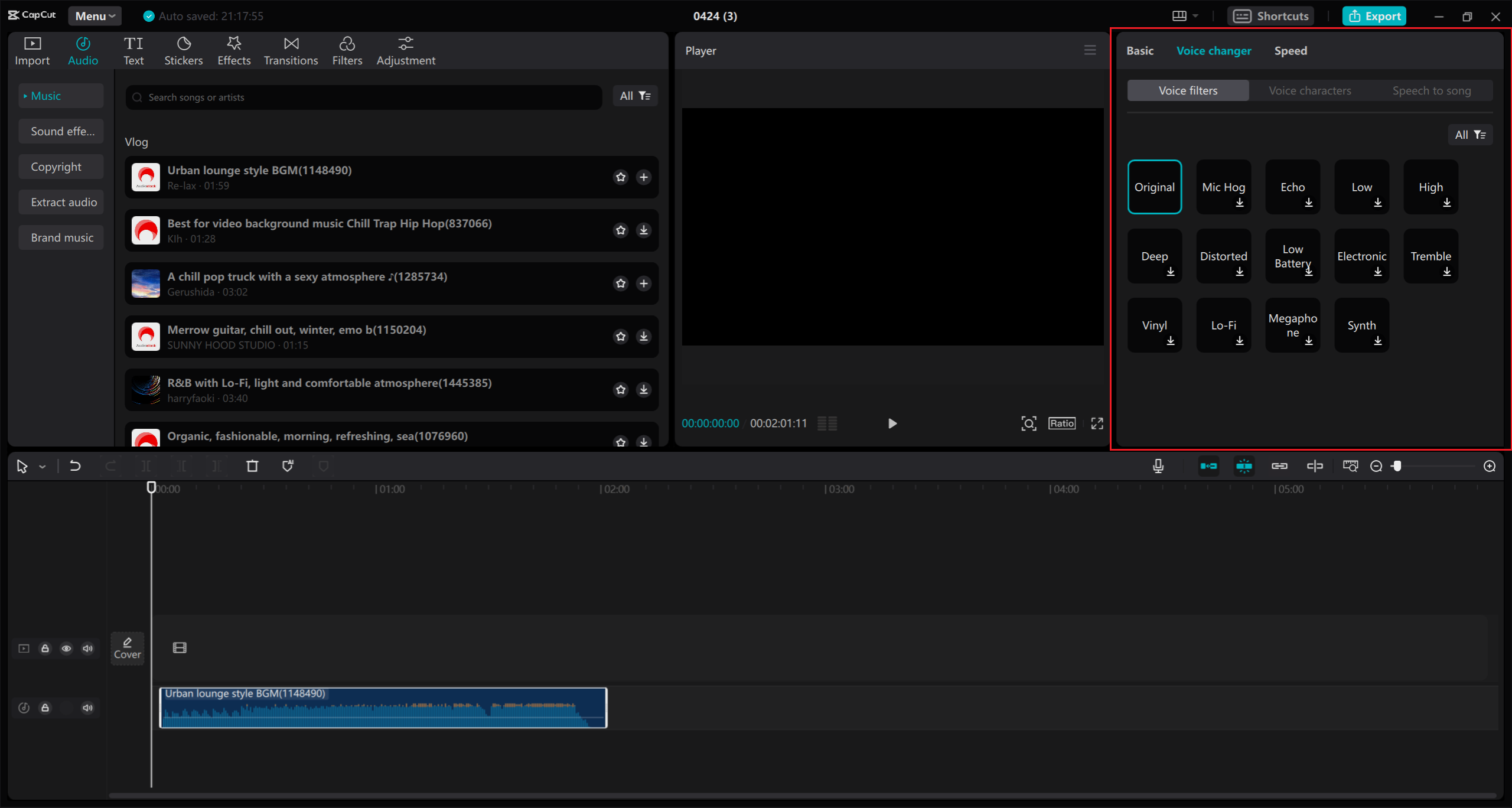1512x808 pixels.
Task: Toggle lock on timeline audio track
Action: (x=45, y=707)
